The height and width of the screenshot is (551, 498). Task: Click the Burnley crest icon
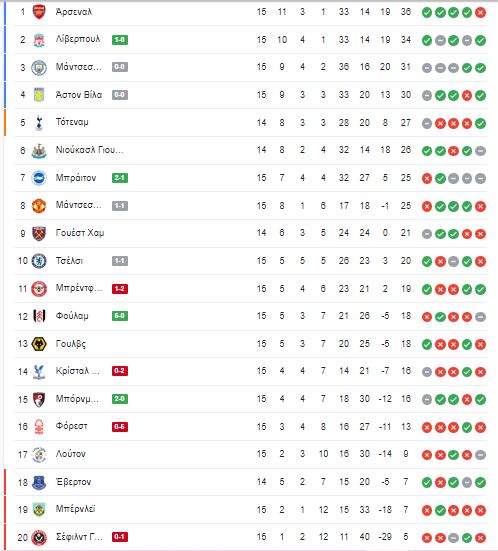39,510
